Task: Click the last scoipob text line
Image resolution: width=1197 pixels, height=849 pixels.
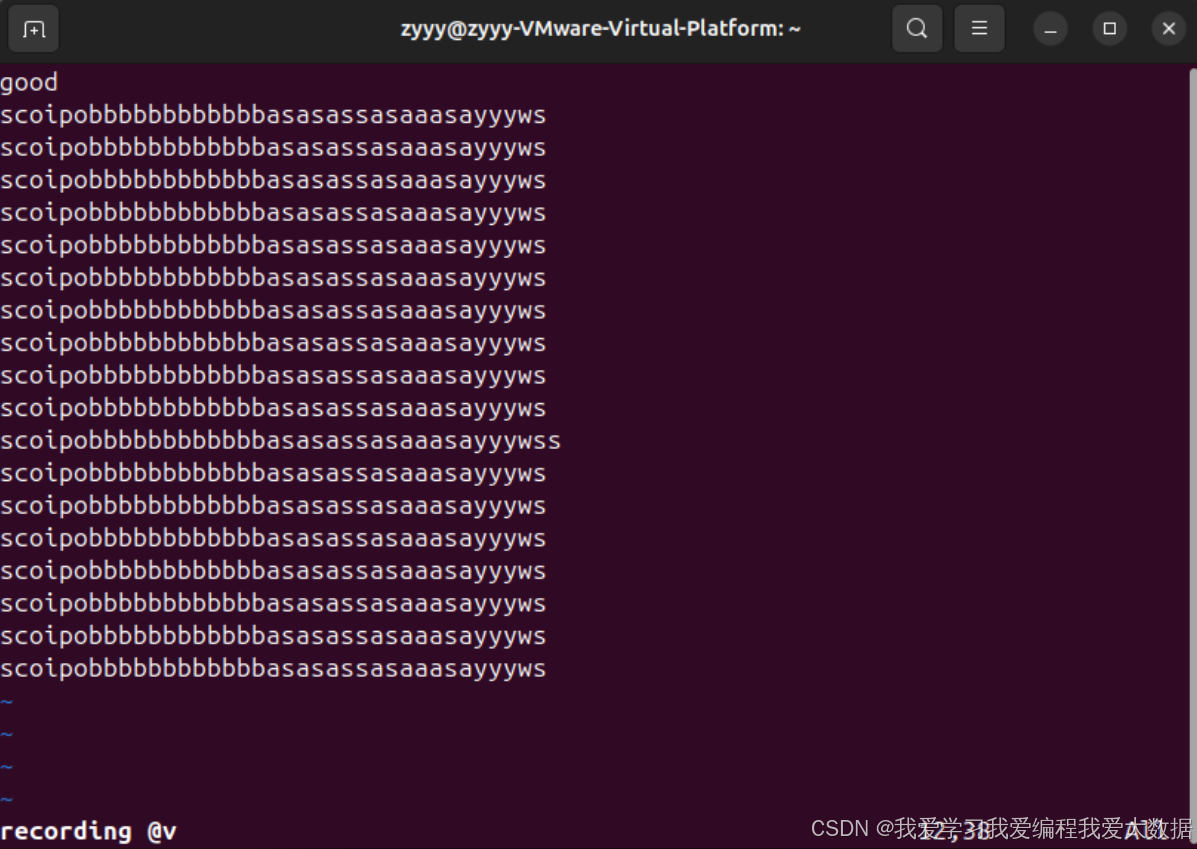Action: 272,668
